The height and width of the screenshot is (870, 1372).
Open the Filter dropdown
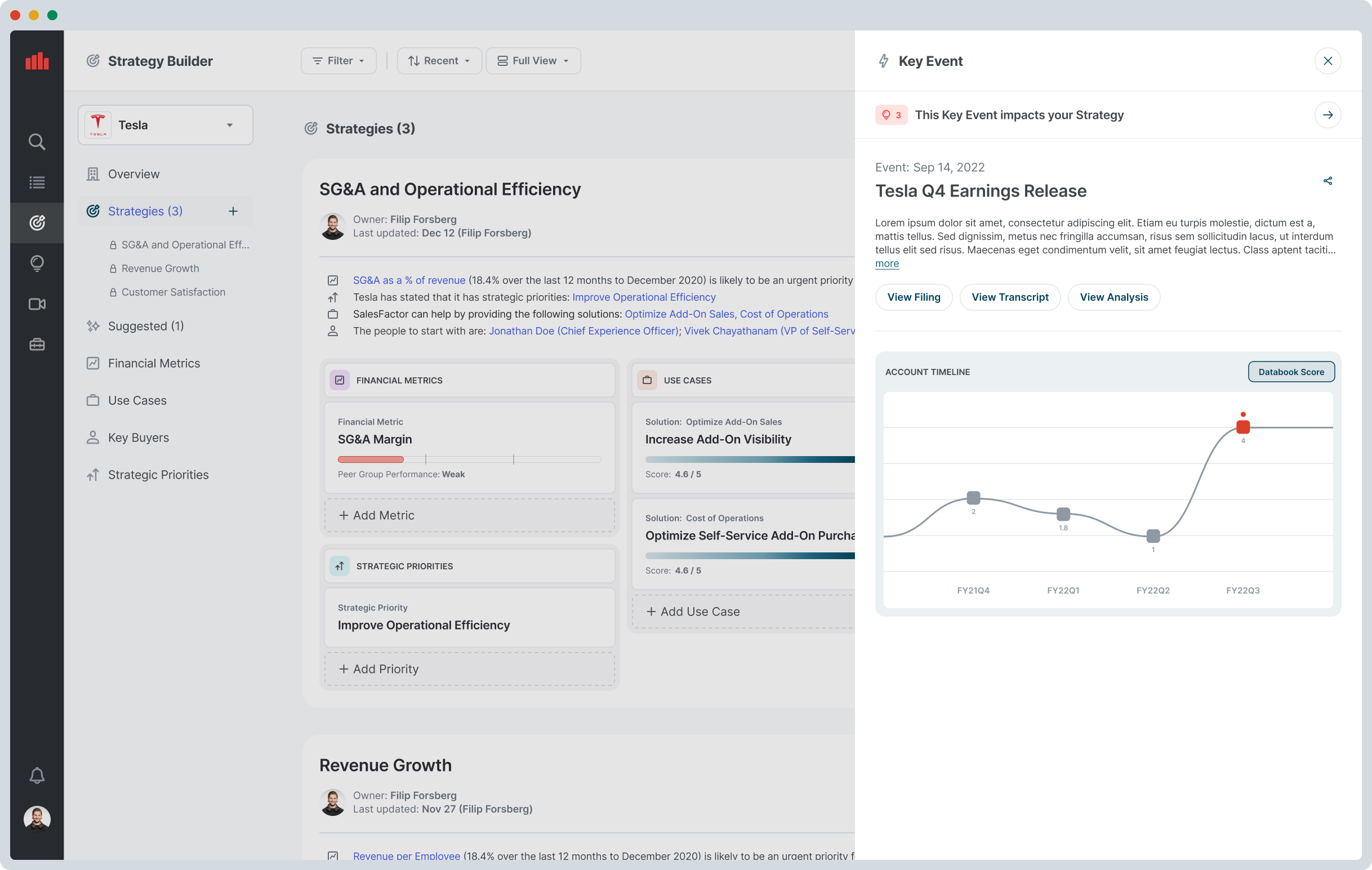pos(338,61)
